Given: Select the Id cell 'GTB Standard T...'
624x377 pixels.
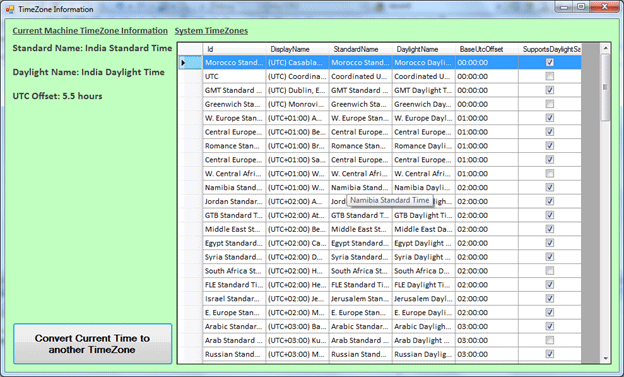Looking at the screenshot, I should tap(234, 215).
